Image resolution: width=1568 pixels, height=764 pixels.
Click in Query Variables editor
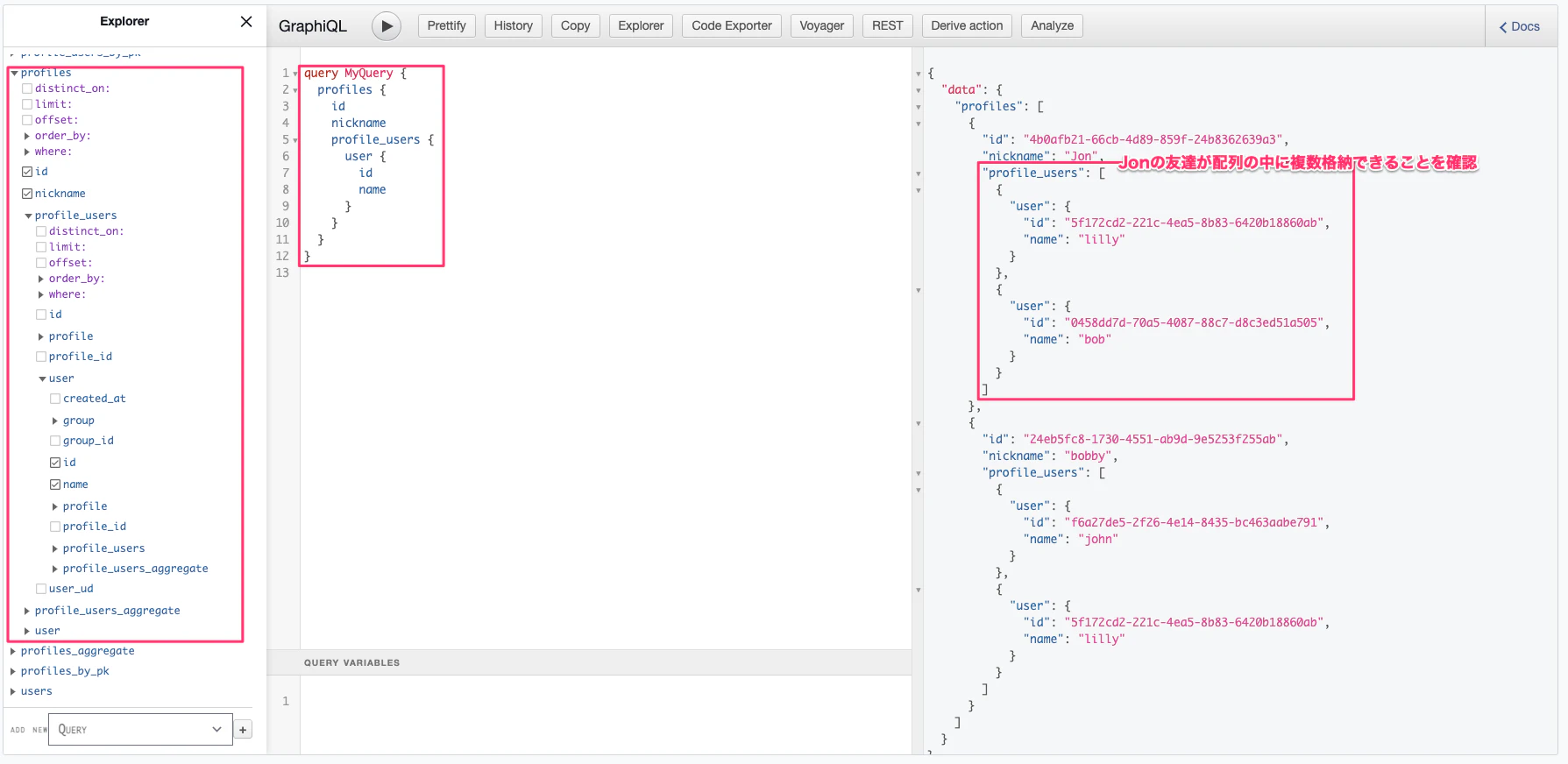(605, 714)
